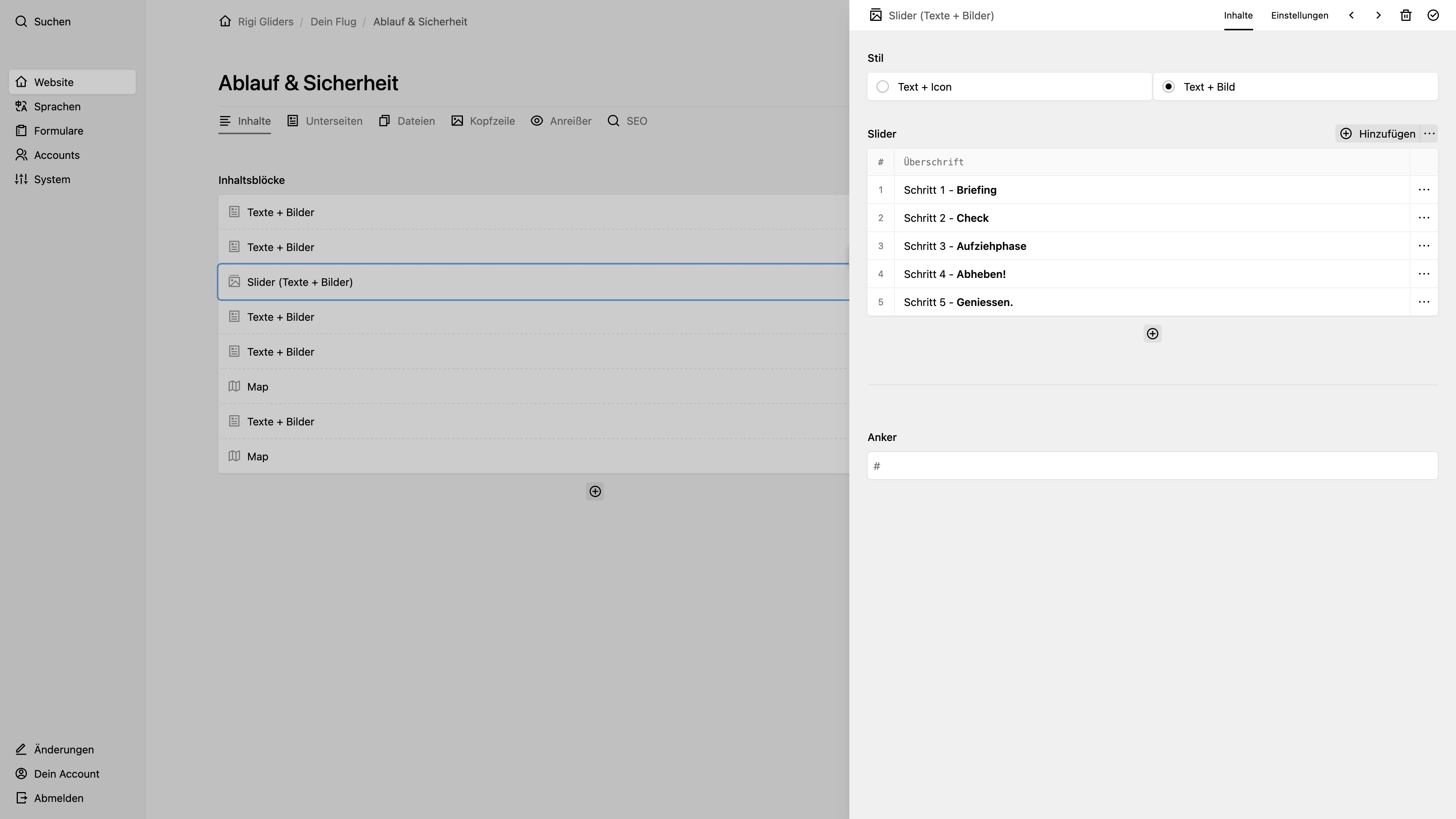Screen dimensions: 1456x819
Task: Confirm changes with the checkmark icon
Action: (1433, 15)
